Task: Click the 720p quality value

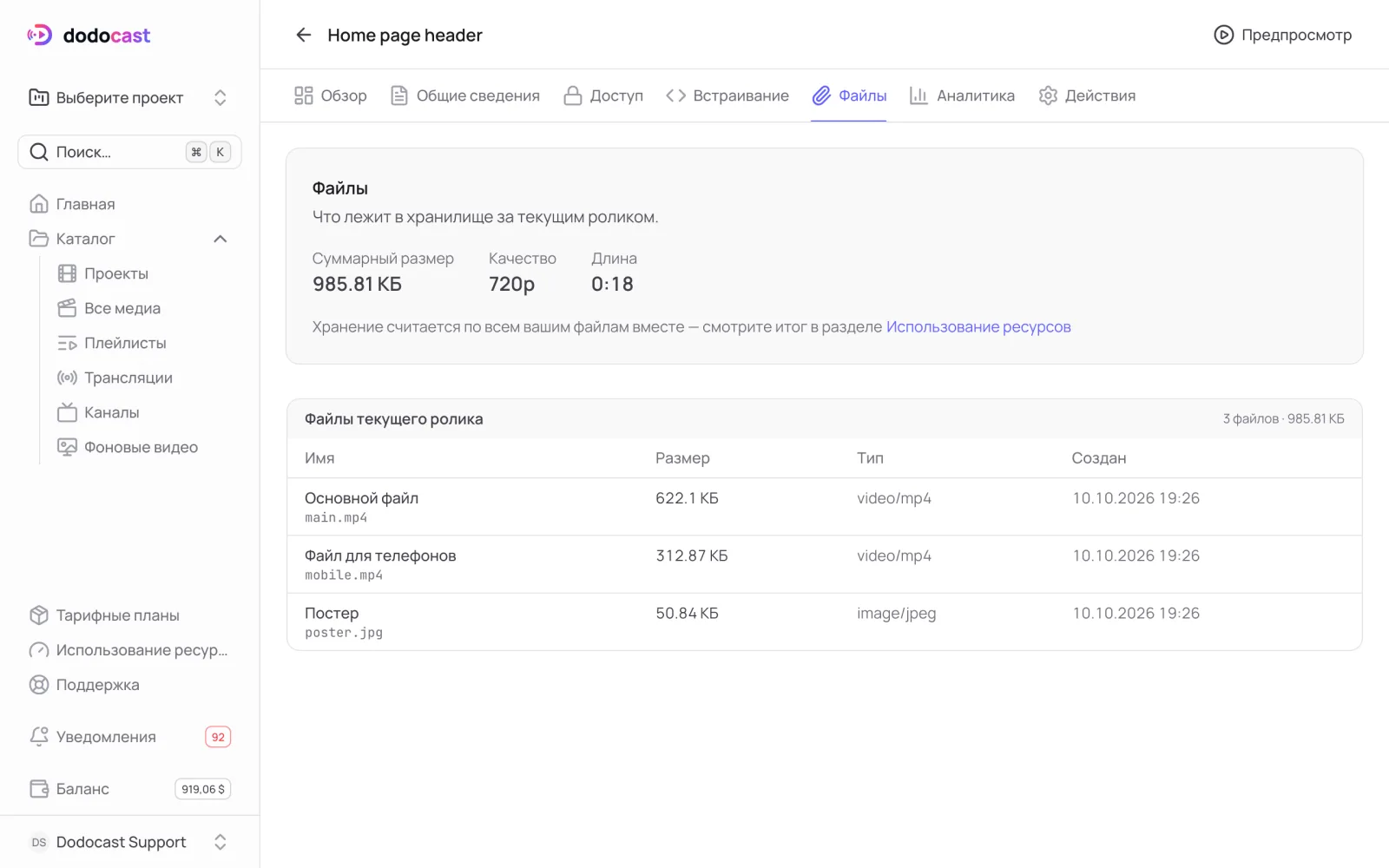Action: click(x=511, y=284)
